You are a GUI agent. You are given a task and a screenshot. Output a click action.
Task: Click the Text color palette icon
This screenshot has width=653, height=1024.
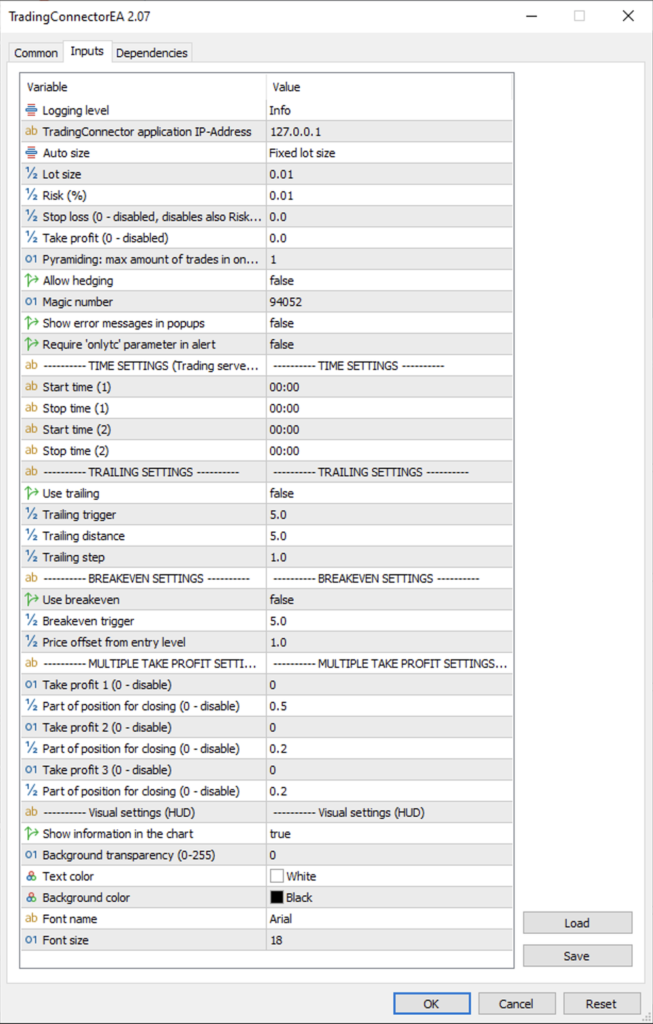(x=31, y=876)
